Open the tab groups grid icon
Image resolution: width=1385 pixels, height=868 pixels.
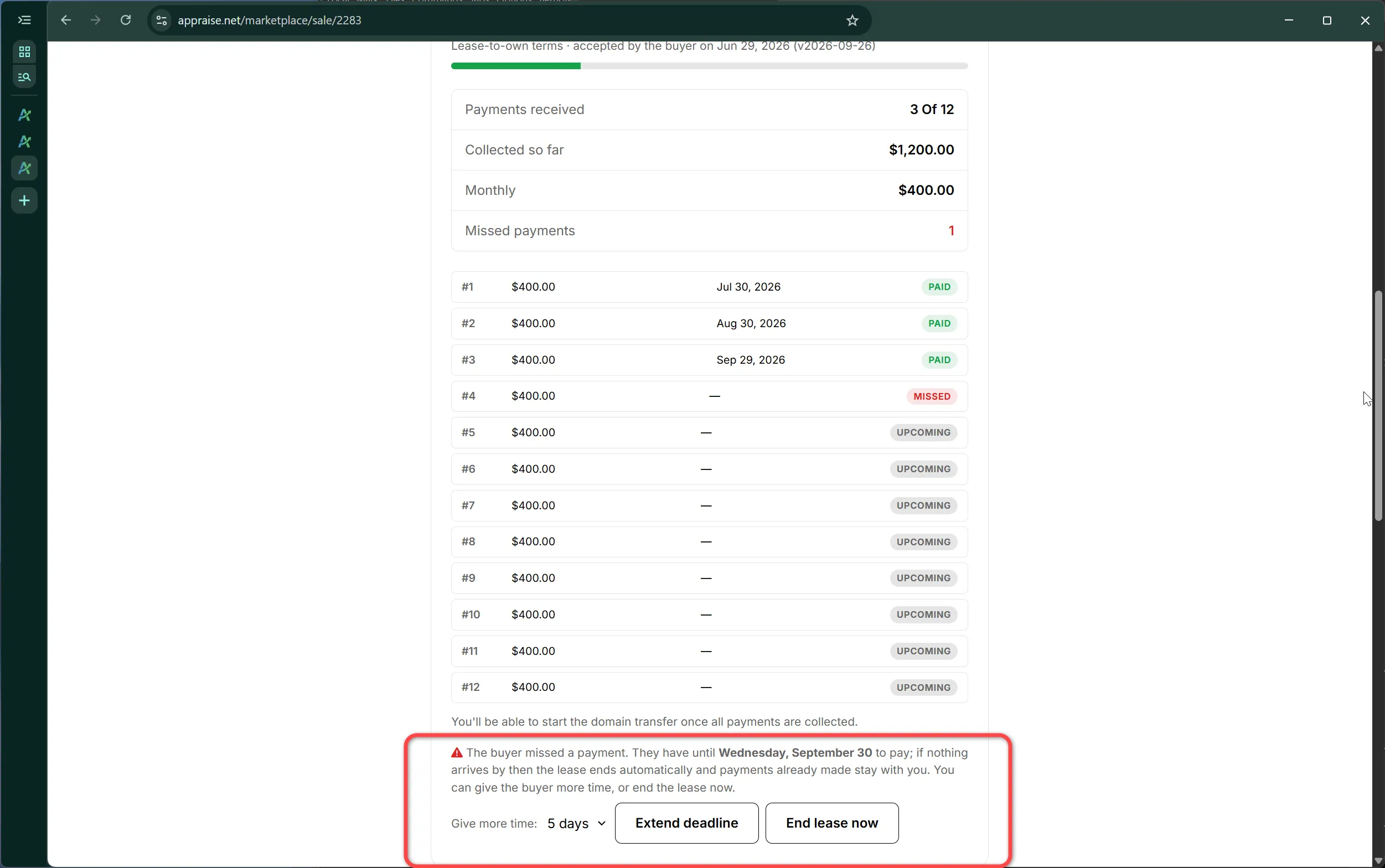tap(24, 51)
